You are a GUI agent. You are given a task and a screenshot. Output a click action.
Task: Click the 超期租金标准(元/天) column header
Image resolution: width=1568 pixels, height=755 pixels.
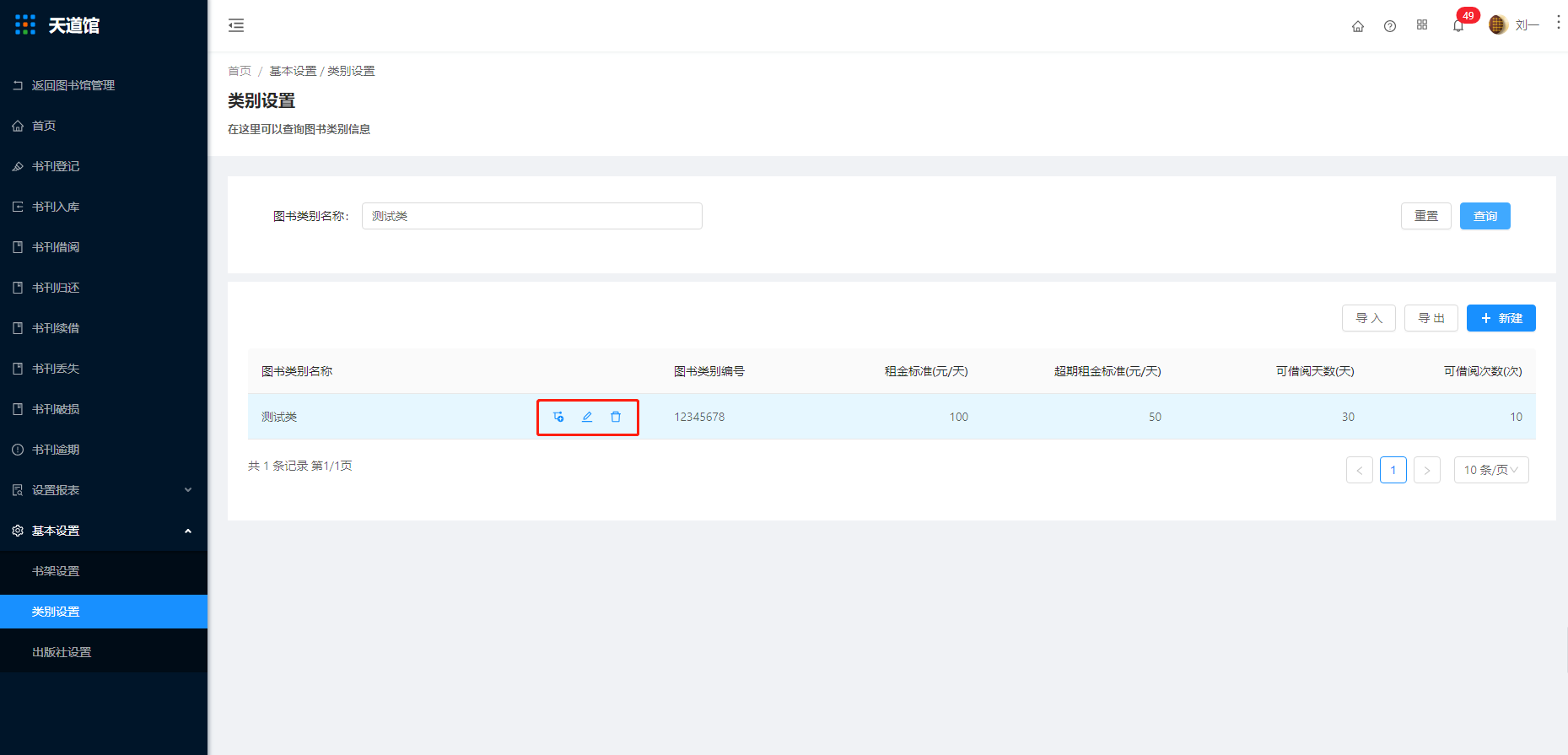(x=1107, y=371)
